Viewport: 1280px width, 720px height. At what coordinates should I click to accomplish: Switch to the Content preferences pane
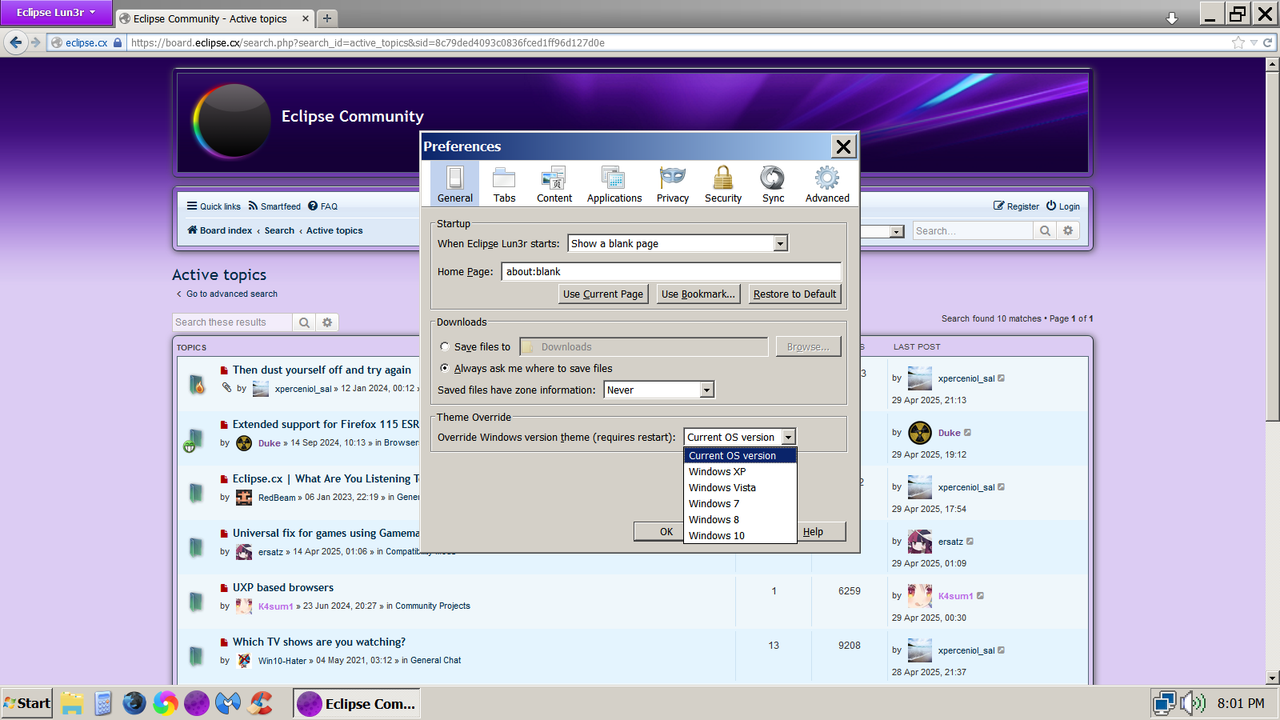pyautogui.click(x=554, y=184)
